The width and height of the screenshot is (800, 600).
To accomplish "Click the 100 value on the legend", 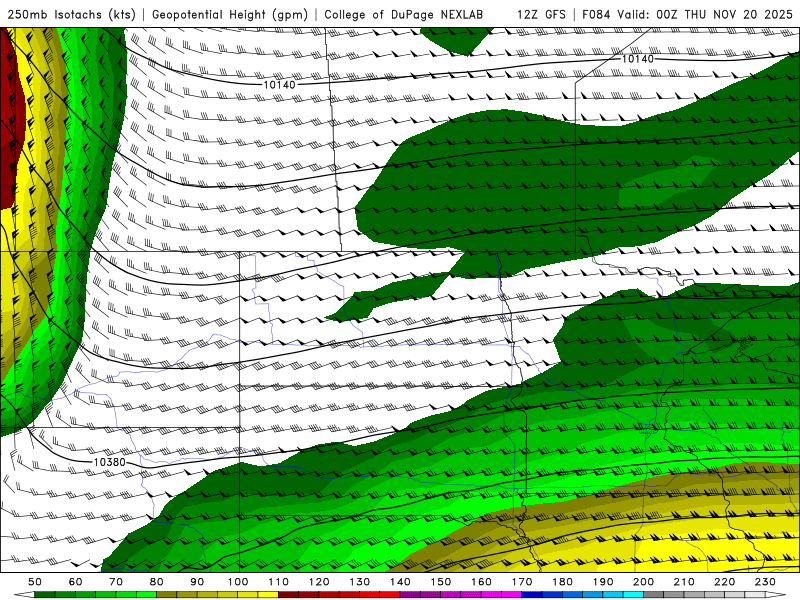I will pyautogui.click(x=238, y=582).
